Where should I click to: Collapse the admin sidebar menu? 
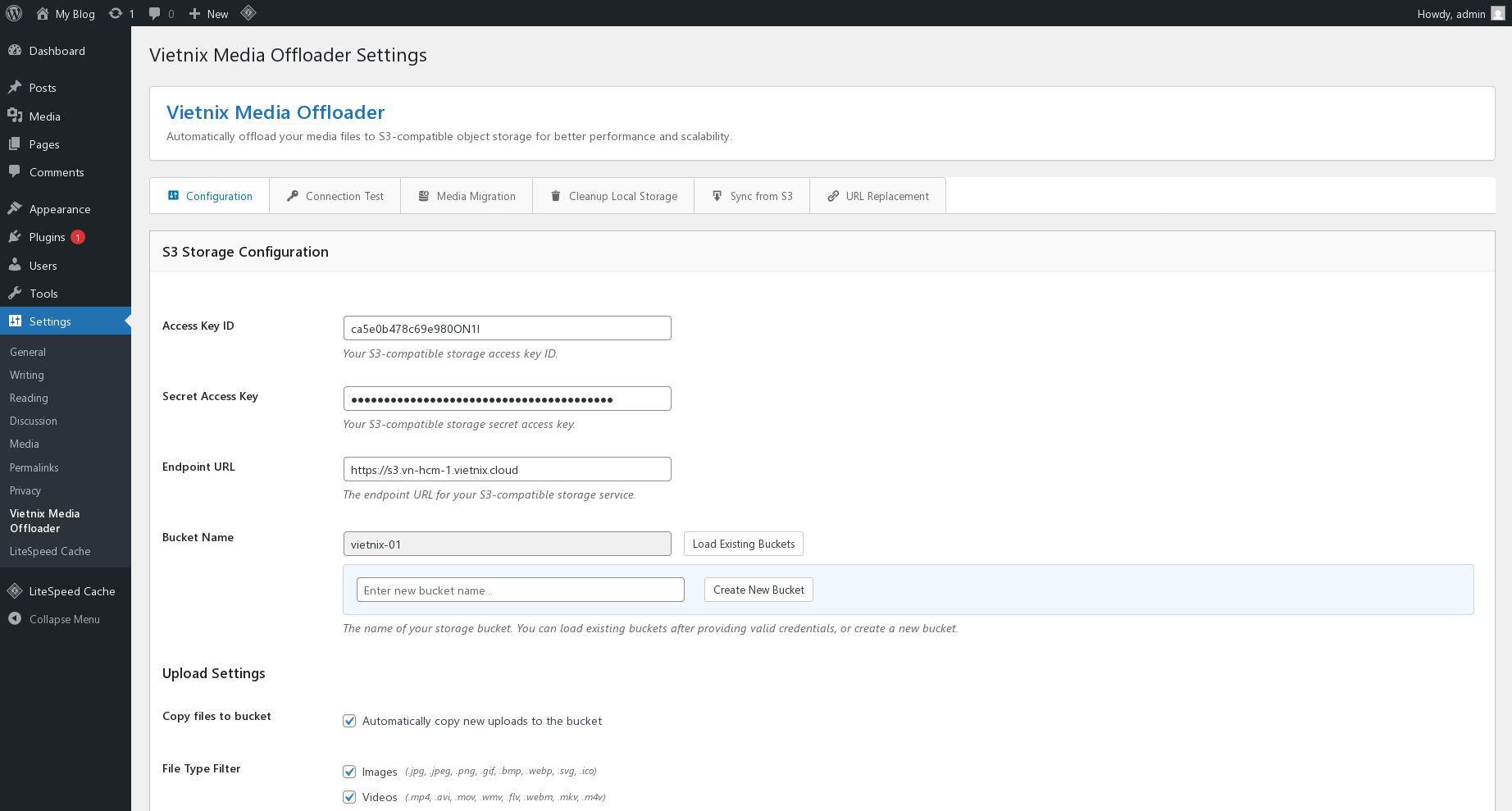(x=13, y=619)
